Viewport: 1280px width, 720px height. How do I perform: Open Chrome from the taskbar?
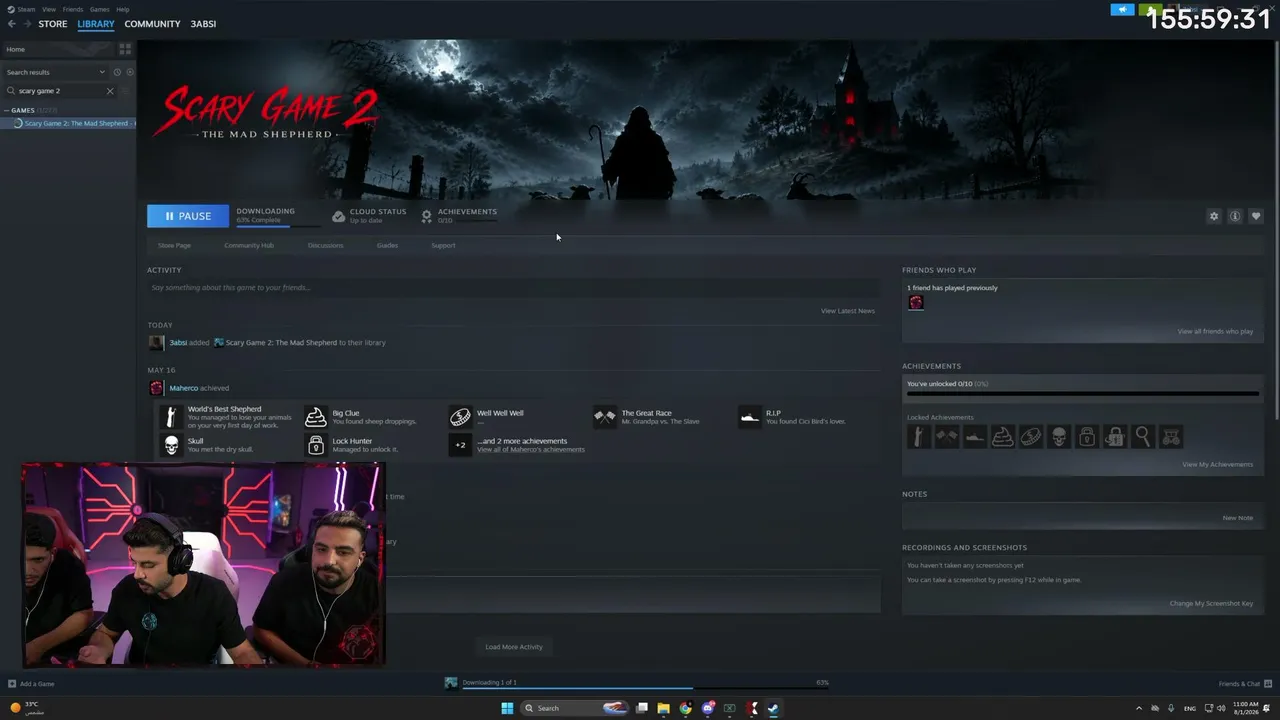(x=685, y=708)
